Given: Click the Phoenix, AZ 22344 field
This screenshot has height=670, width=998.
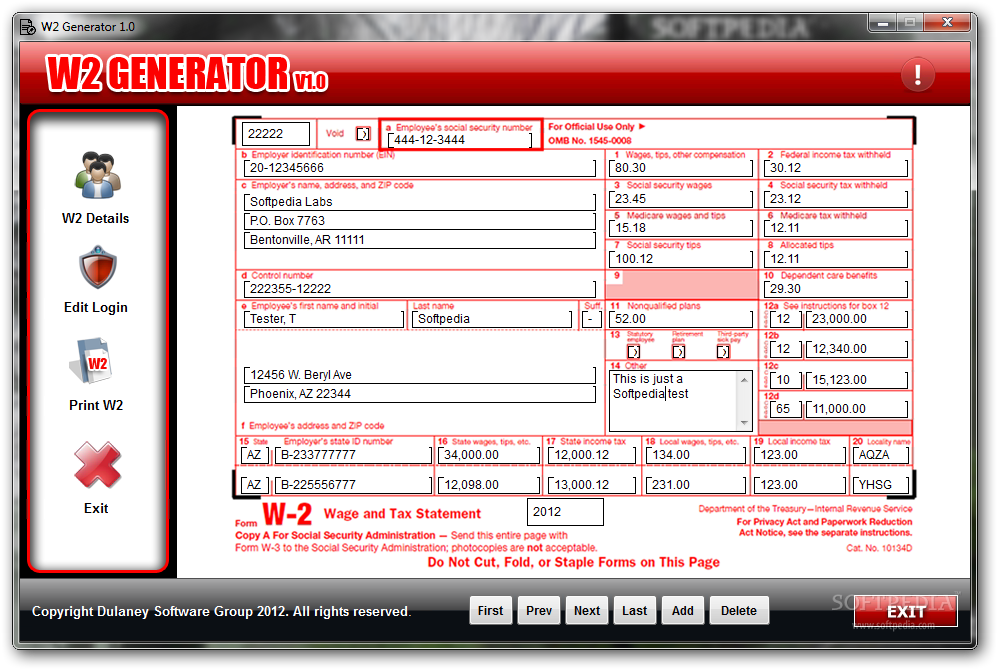Looking at the screenshot, I should coord(419,394).
